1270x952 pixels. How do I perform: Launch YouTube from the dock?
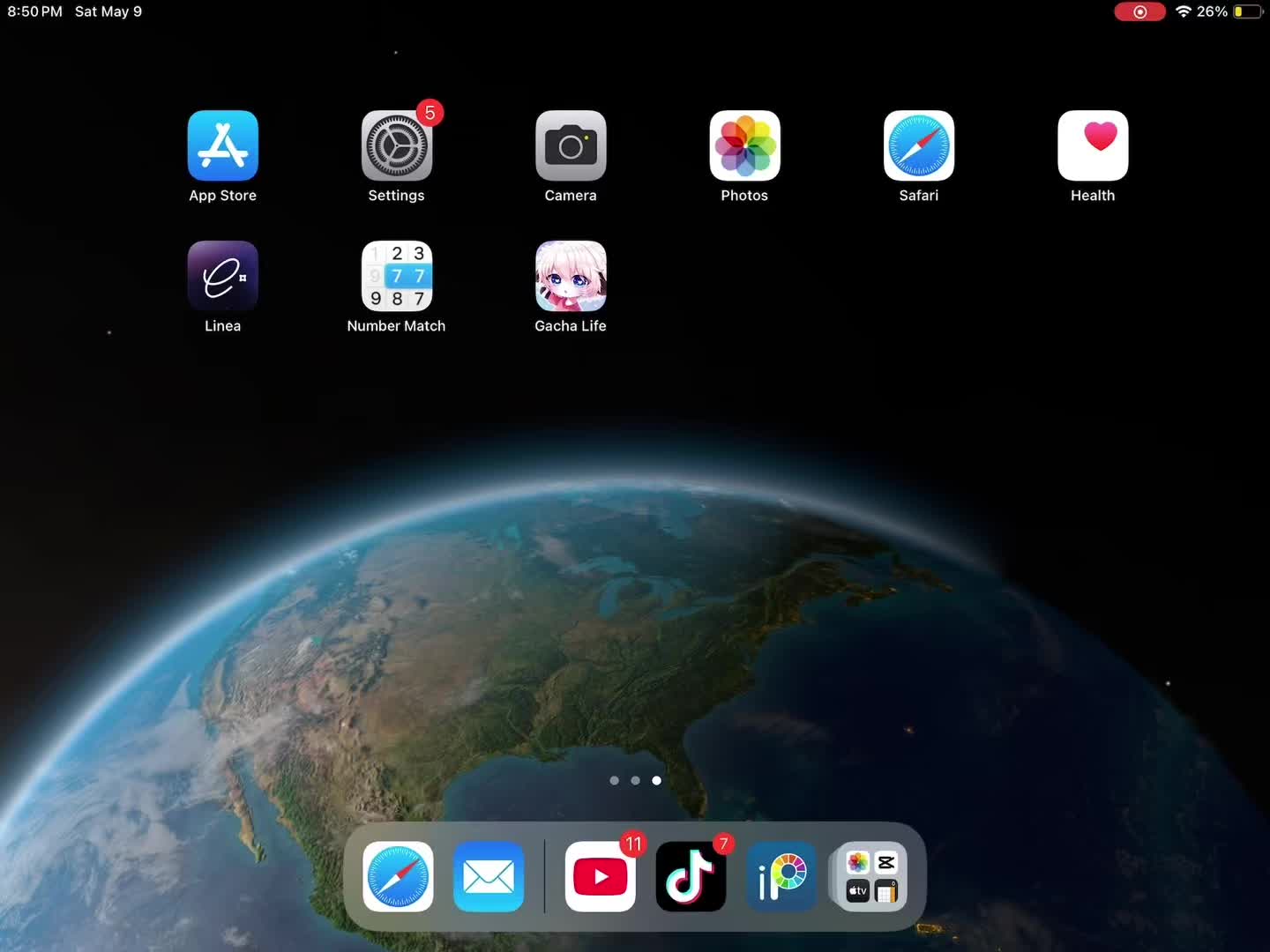pyautogui.click(x=600, y=876)
